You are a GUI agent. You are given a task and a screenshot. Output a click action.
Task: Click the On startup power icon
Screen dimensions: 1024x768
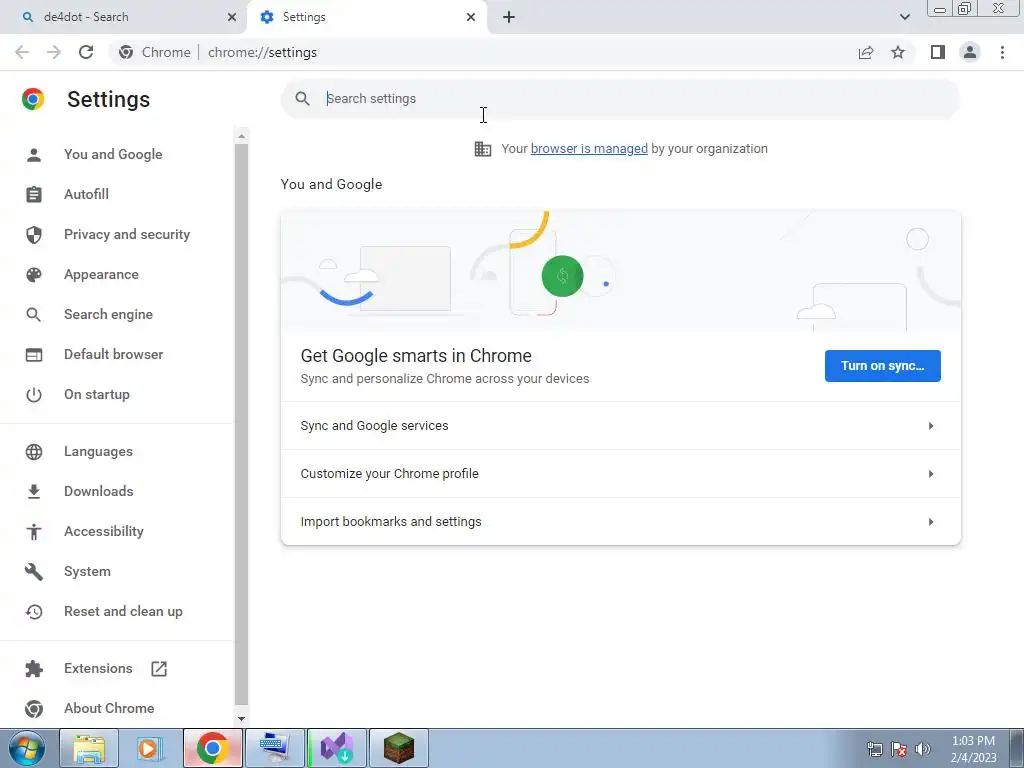click(34, 394)
